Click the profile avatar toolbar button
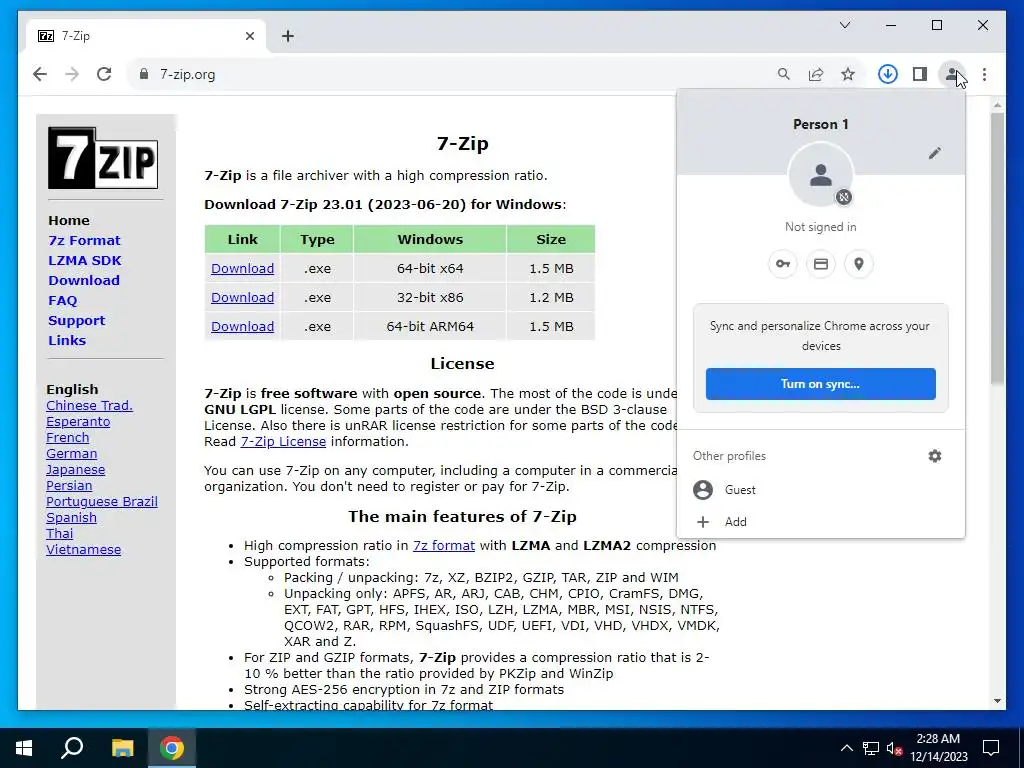Viewport: 1024px width, 768px height. click(952, 74)
